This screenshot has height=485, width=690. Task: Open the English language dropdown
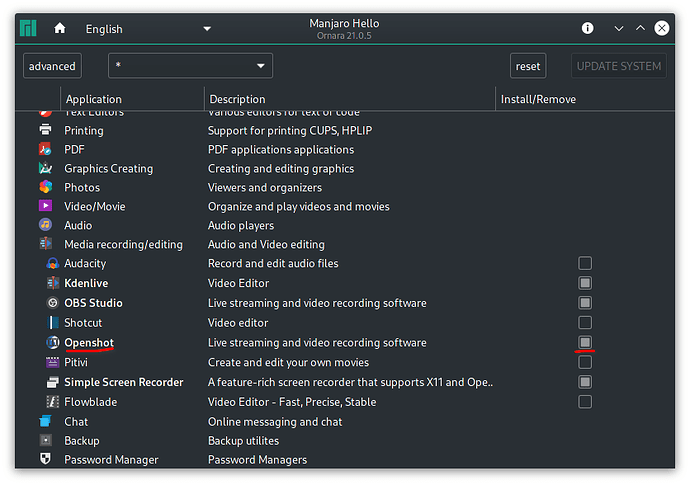[x=148, y=29]
